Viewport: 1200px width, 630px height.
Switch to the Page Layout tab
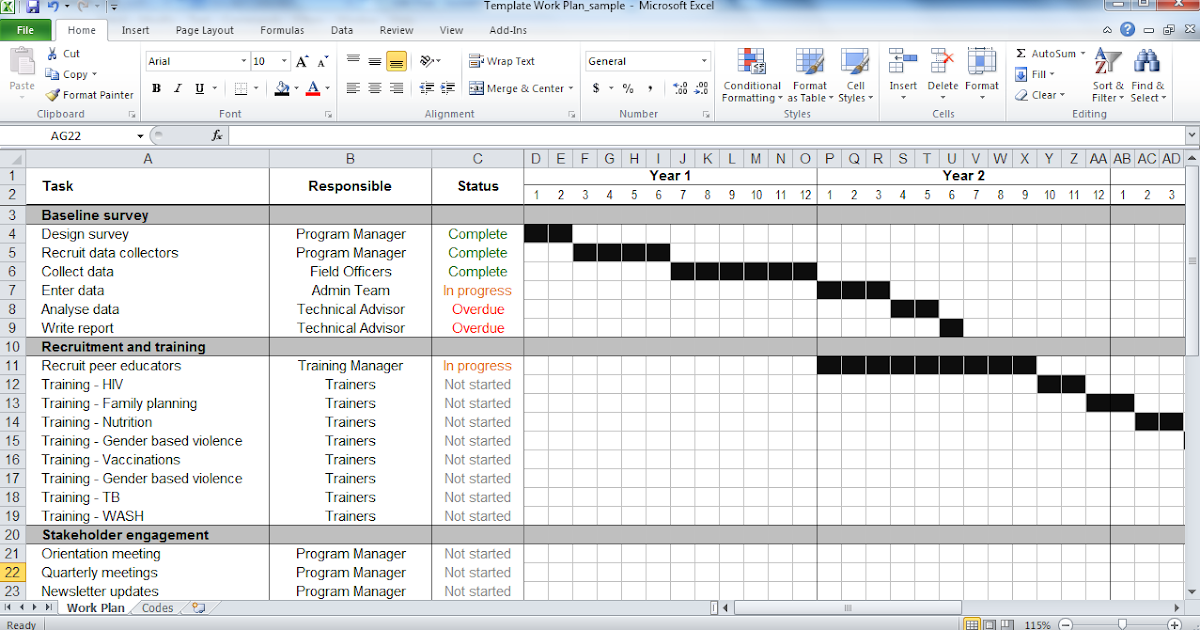pos(204,30)
